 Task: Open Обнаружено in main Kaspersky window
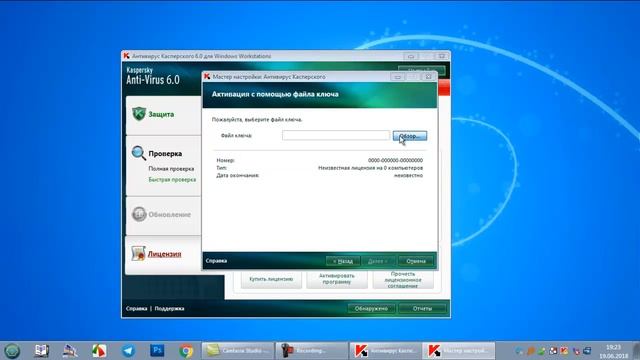pyautogui.click(x=371, y=309)
